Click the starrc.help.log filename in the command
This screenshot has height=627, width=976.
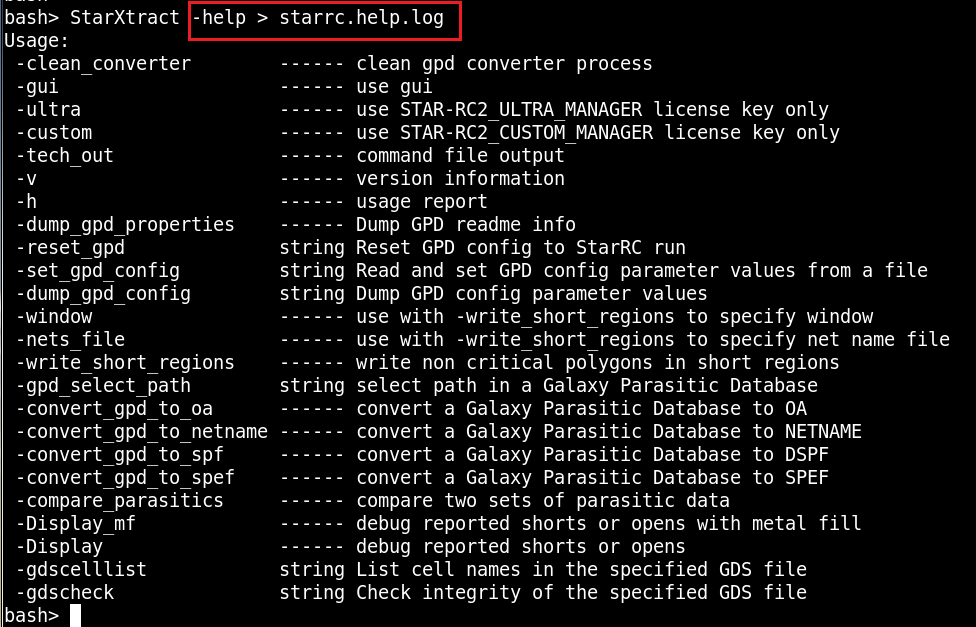366,17
